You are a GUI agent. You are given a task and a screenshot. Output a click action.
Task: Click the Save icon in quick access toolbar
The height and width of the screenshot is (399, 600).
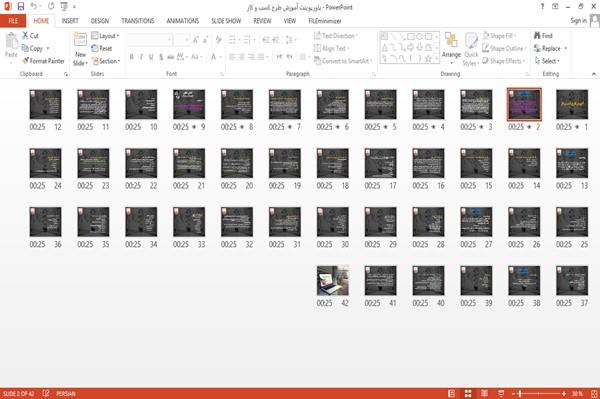[x=21, y=7]
